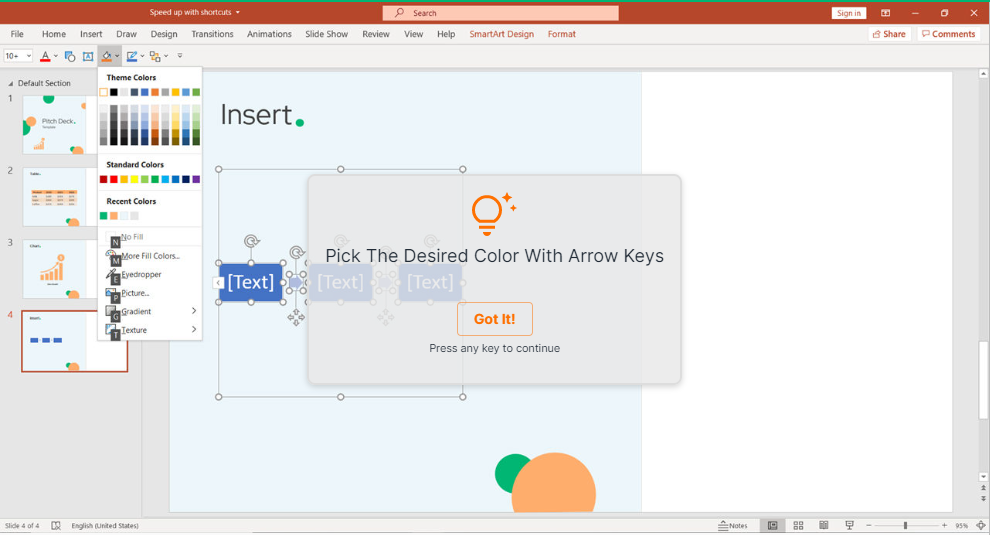Switch to Reading View icon
990x535 pixels.
click(x=823, y=526)
